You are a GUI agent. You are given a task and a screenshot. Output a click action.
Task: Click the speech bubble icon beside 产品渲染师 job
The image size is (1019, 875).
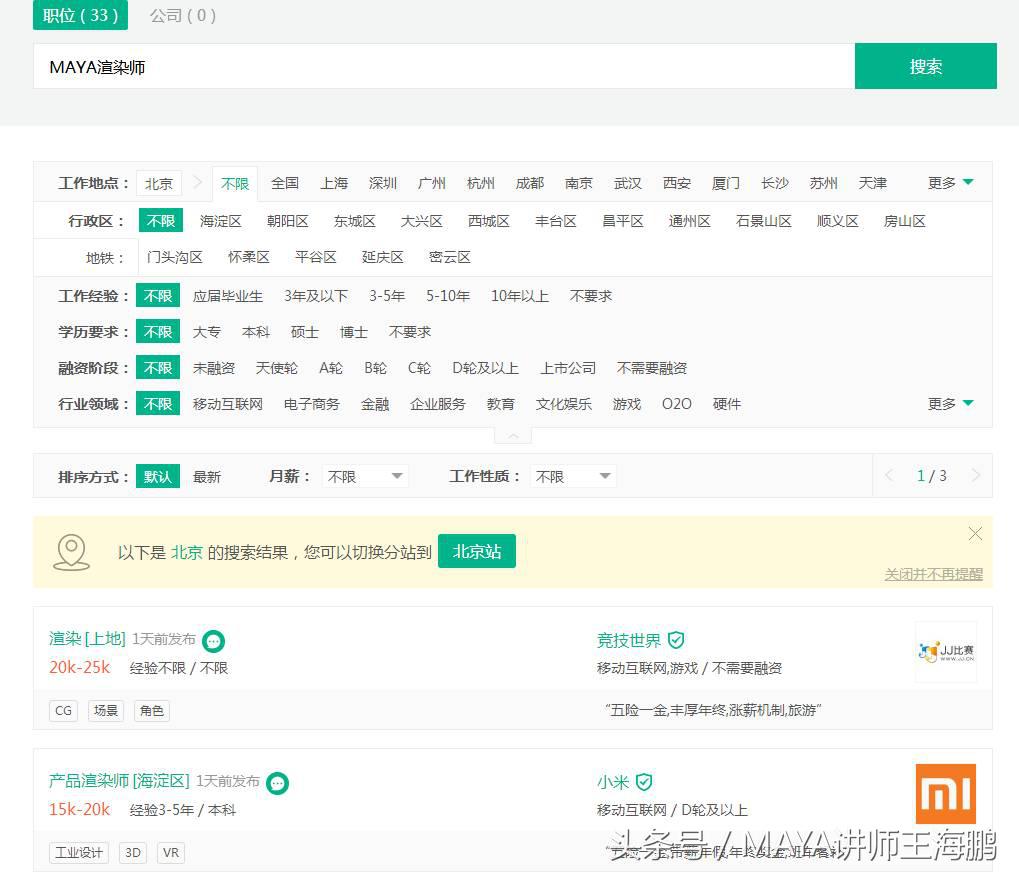click(277, 783)
